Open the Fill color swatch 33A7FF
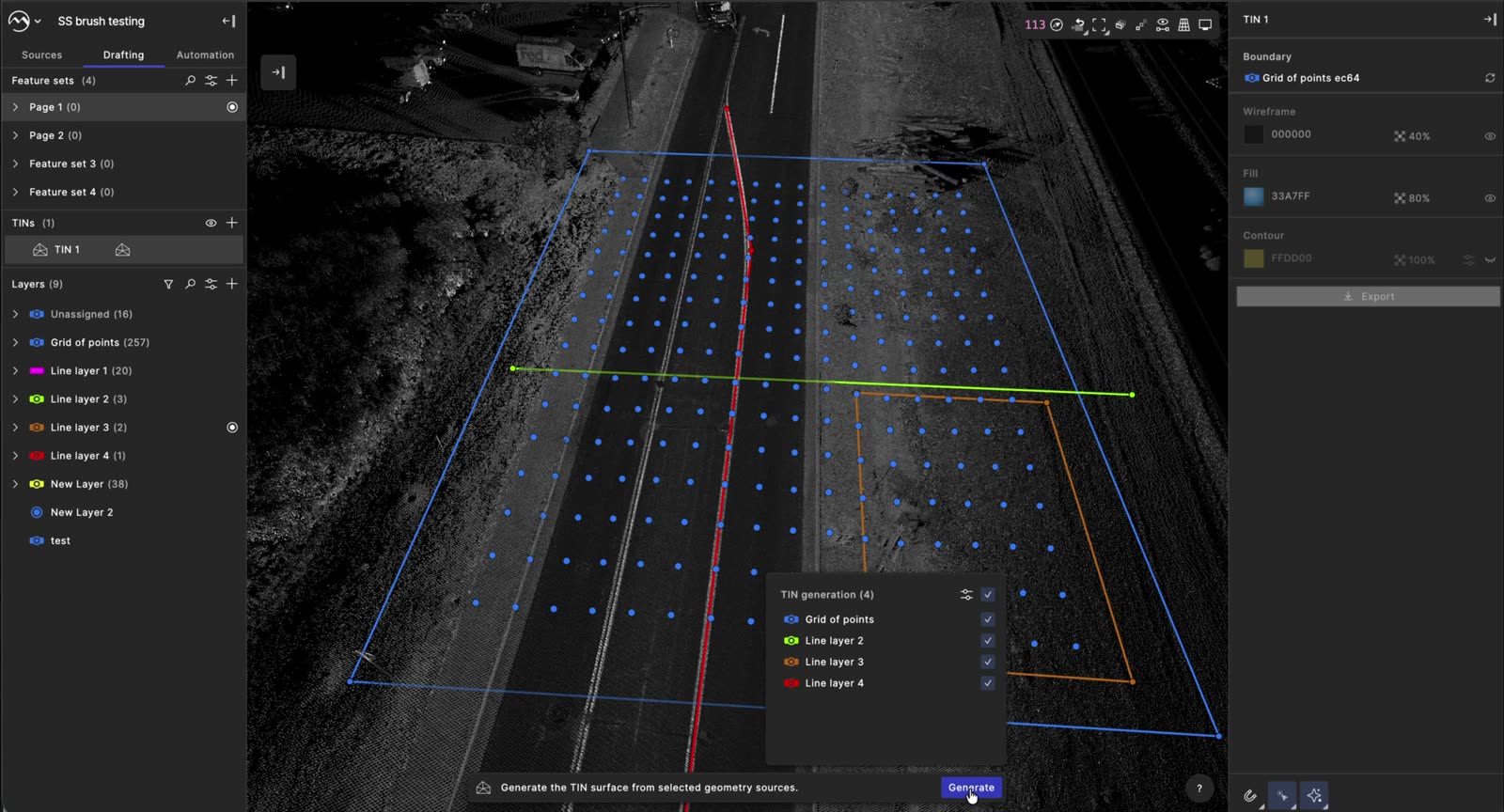The width and height of the screenshot is (1504, 812). tap(1254, 196)
